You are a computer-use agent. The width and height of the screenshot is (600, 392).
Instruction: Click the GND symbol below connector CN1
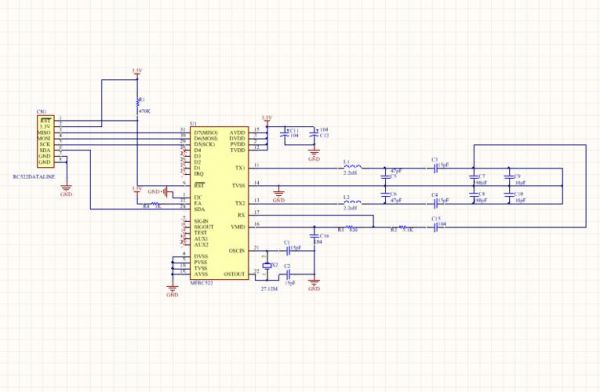(66, 189)
